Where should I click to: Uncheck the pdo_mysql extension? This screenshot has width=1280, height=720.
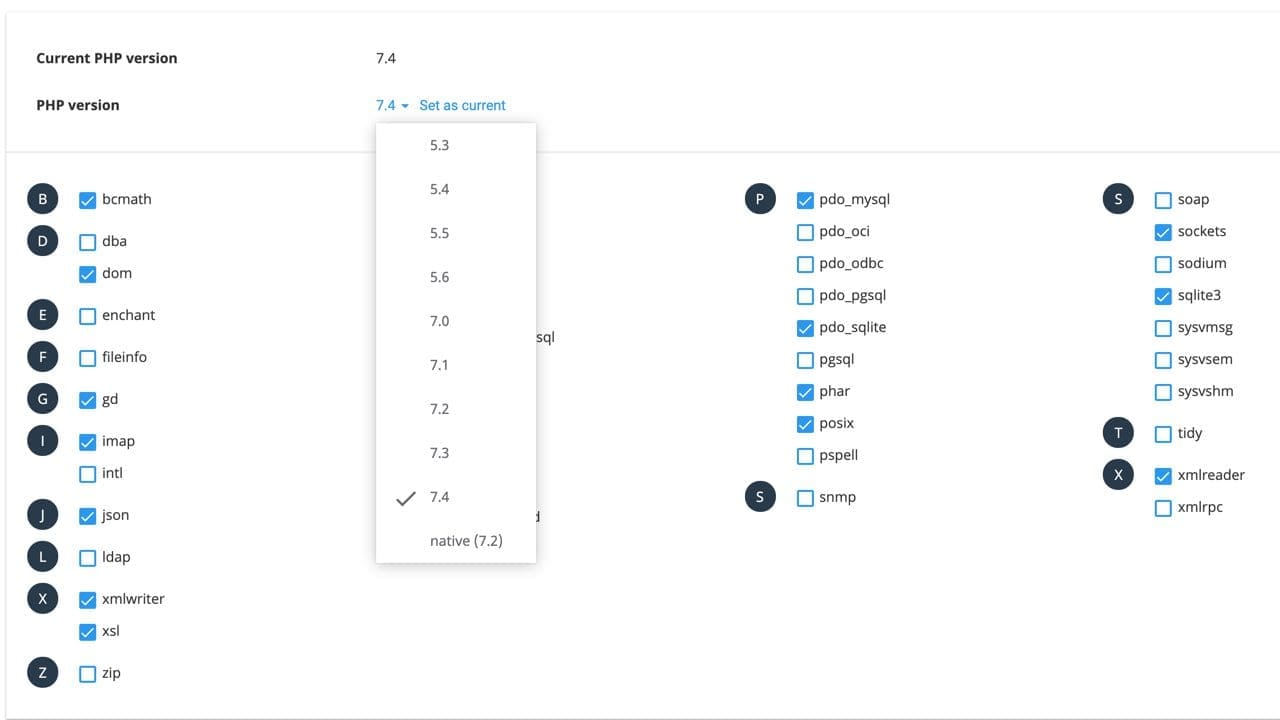805,200
